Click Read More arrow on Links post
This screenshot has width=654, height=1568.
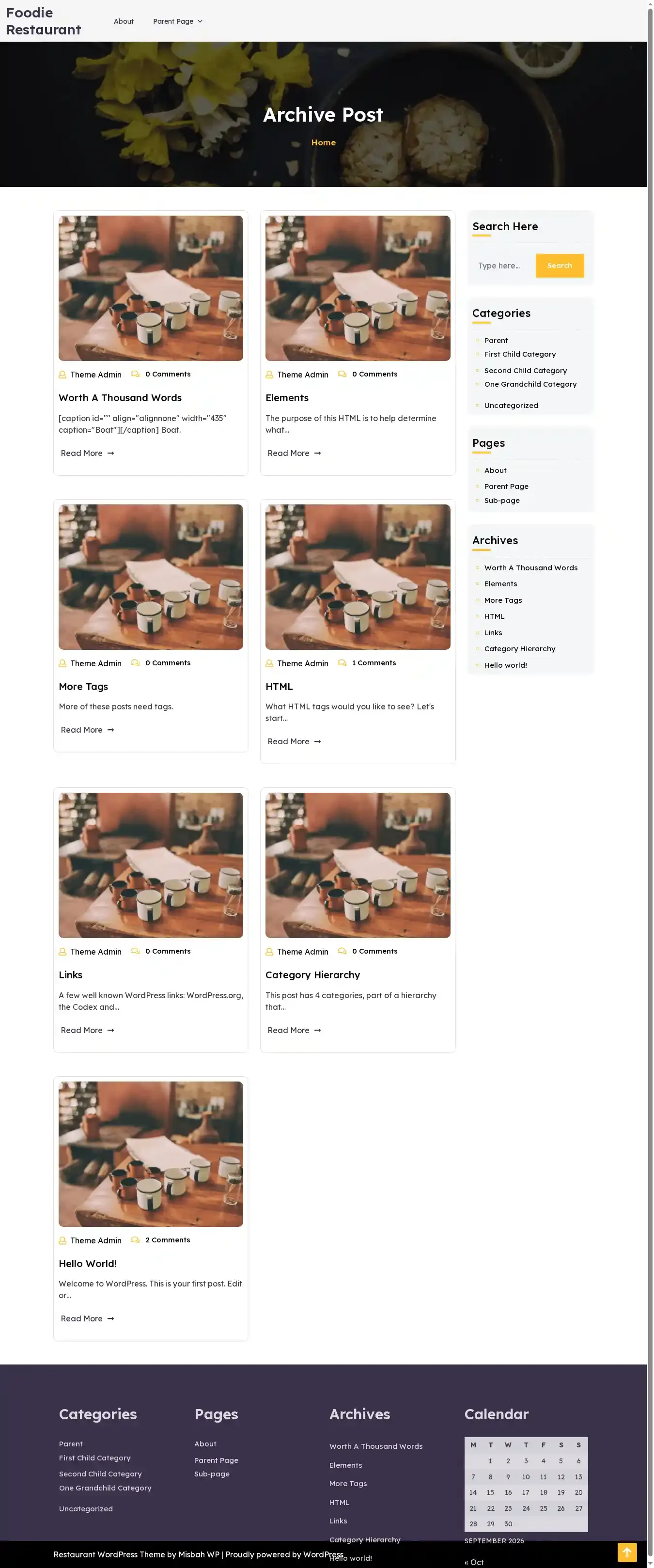(x=111, y=1030)
